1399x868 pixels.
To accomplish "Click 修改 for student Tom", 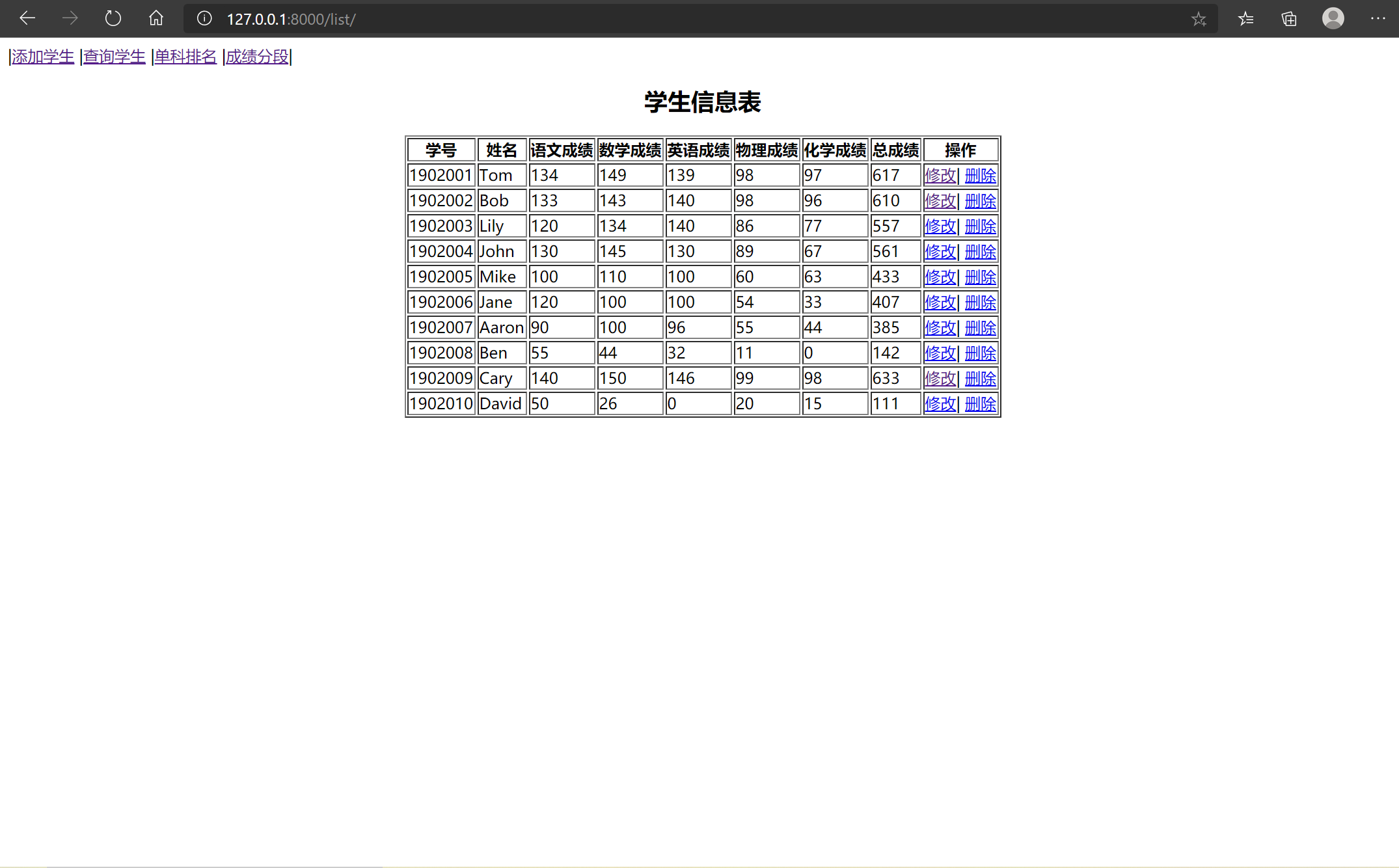I will point(940,176).
